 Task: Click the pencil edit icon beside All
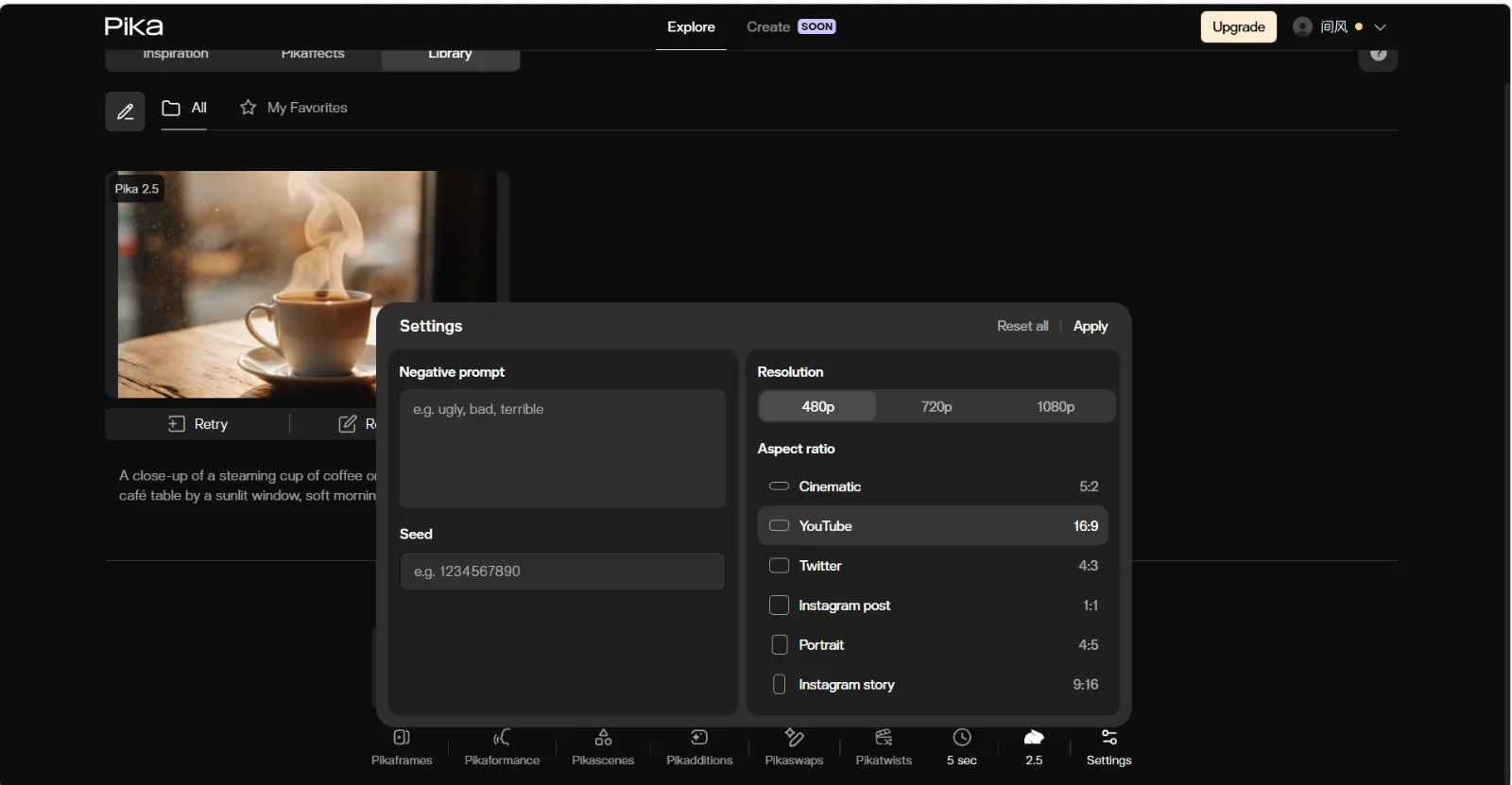click(x=125, y=111)
